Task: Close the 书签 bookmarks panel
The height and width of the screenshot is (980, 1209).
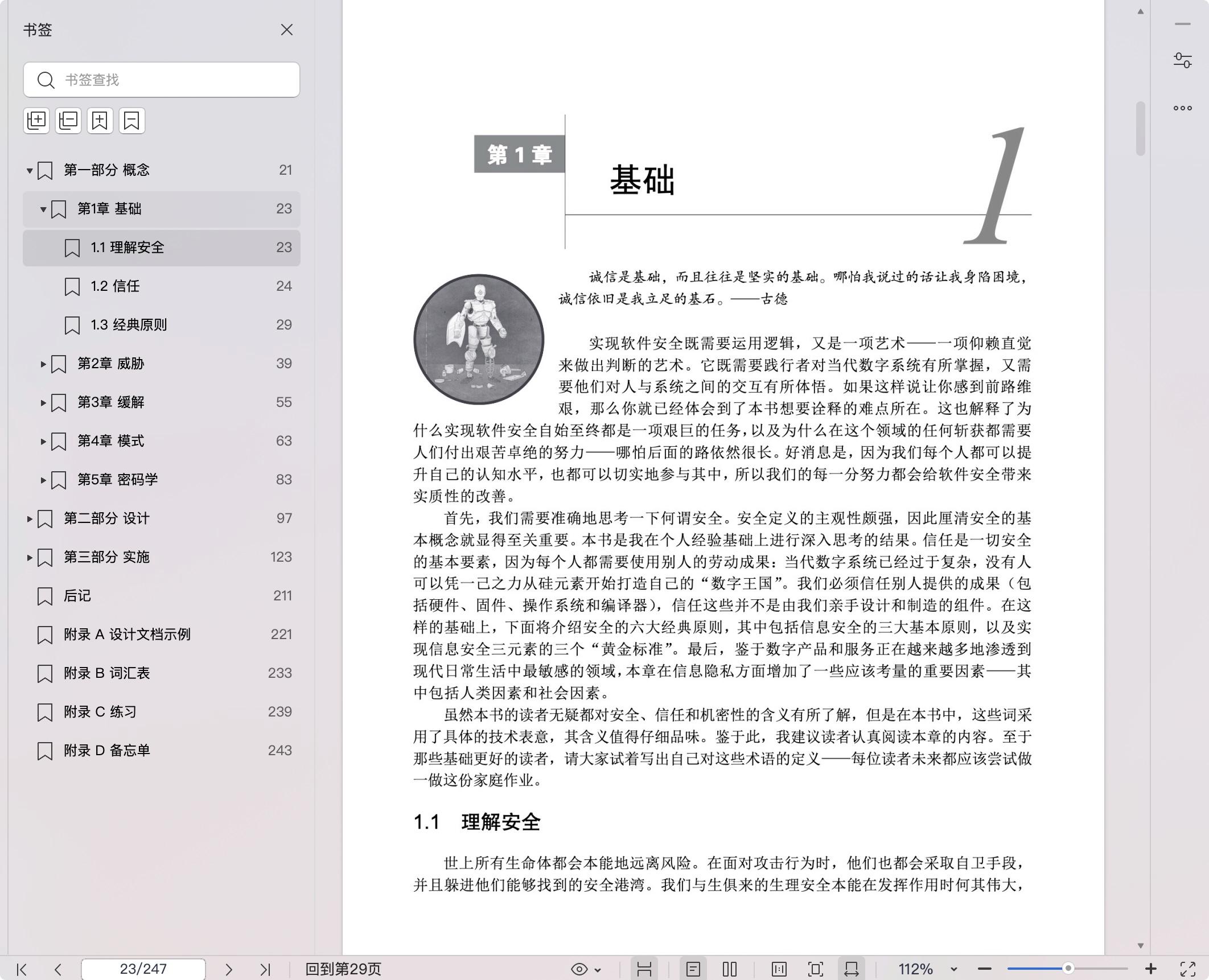Action: pyautogui.click(x=287, y=30)
